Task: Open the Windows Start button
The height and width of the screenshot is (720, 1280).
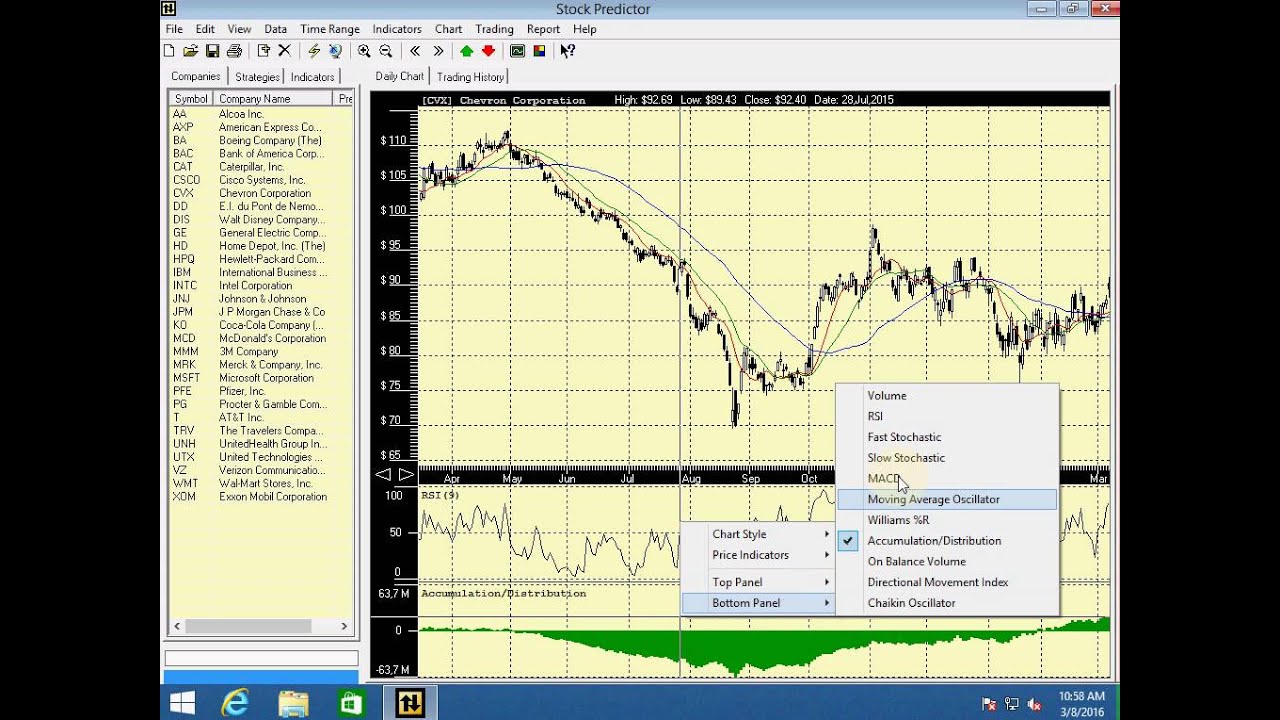Action: [183, 703]
